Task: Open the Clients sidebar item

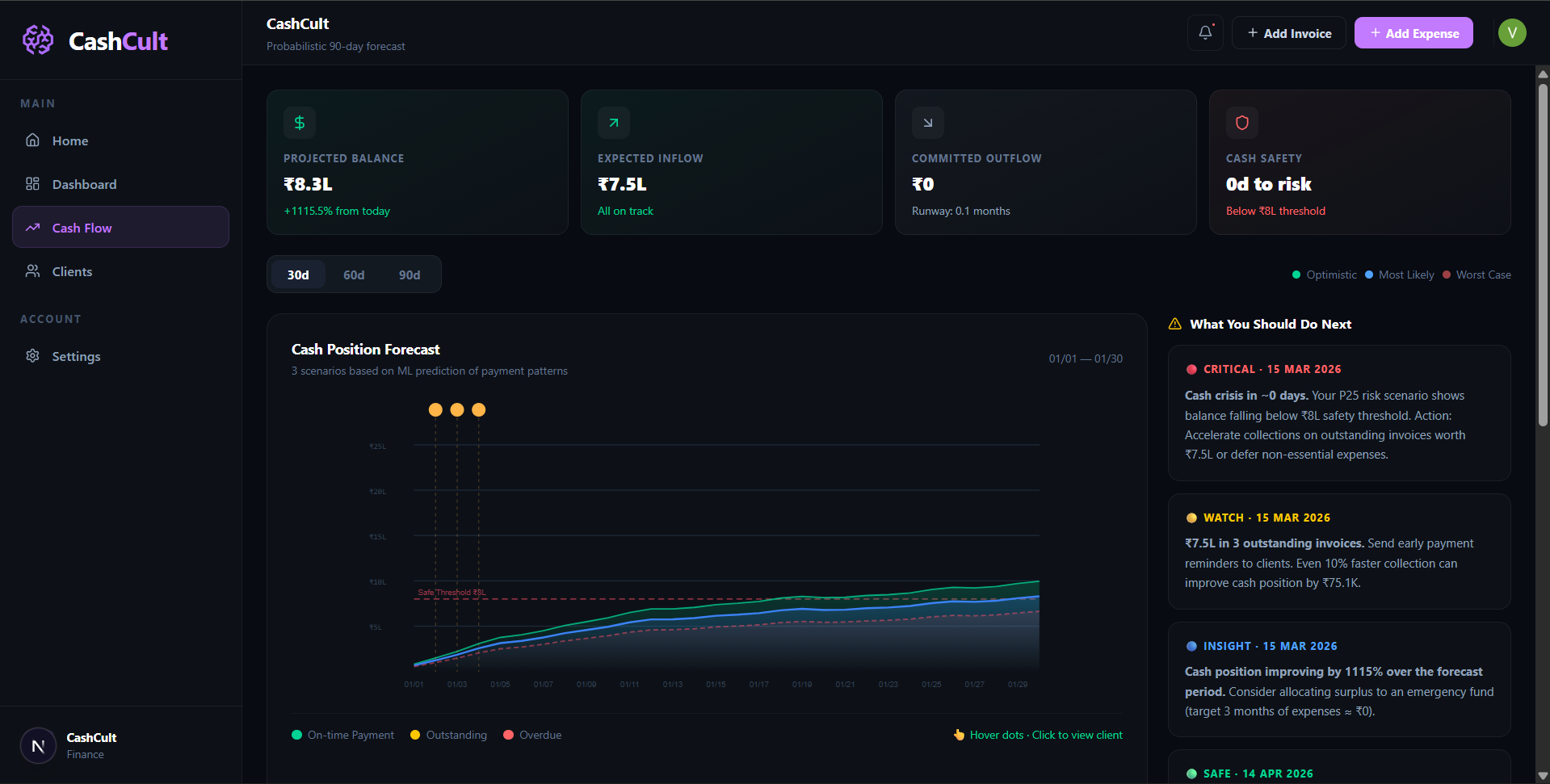Action: pos(120,271)
